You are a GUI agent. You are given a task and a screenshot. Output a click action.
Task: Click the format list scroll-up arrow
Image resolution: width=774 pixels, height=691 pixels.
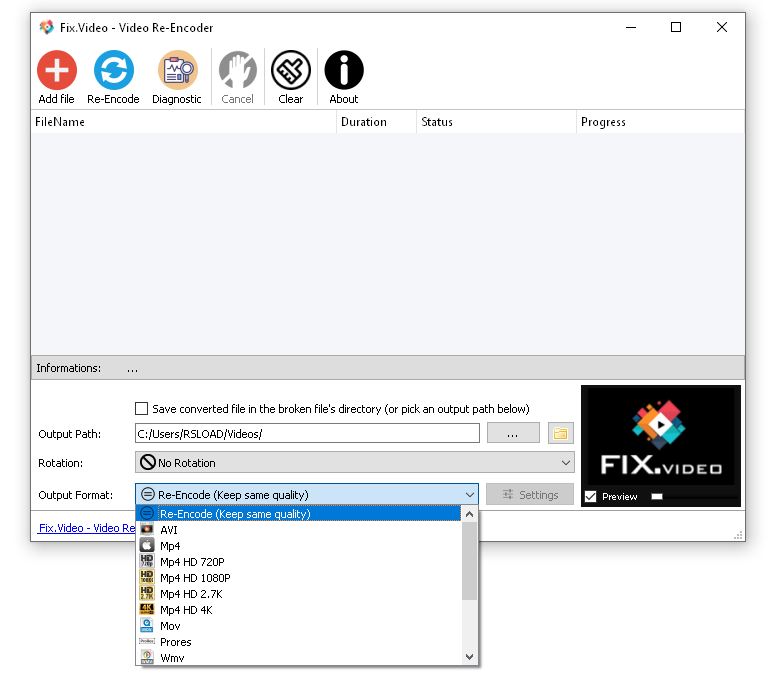(x=469, y=514)
